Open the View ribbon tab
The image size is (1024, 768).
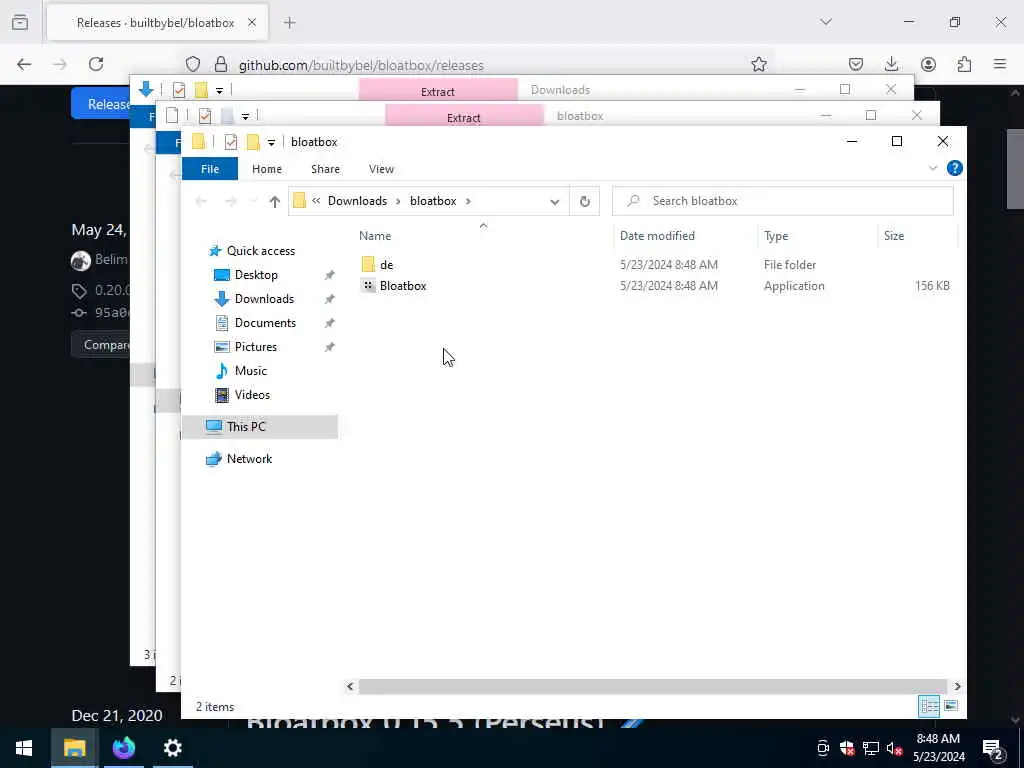381,168
